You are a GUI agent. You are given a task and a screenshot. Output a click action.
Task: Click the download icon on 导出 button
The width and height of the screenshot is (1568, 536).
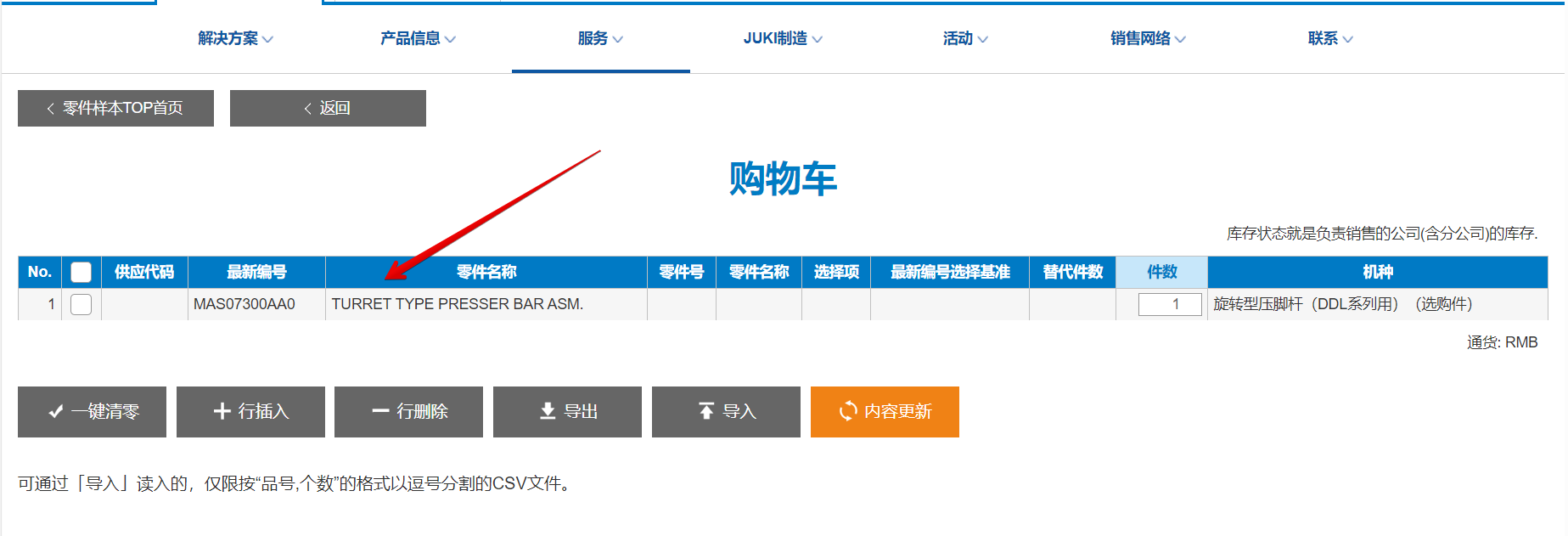(x=548, y=411)
